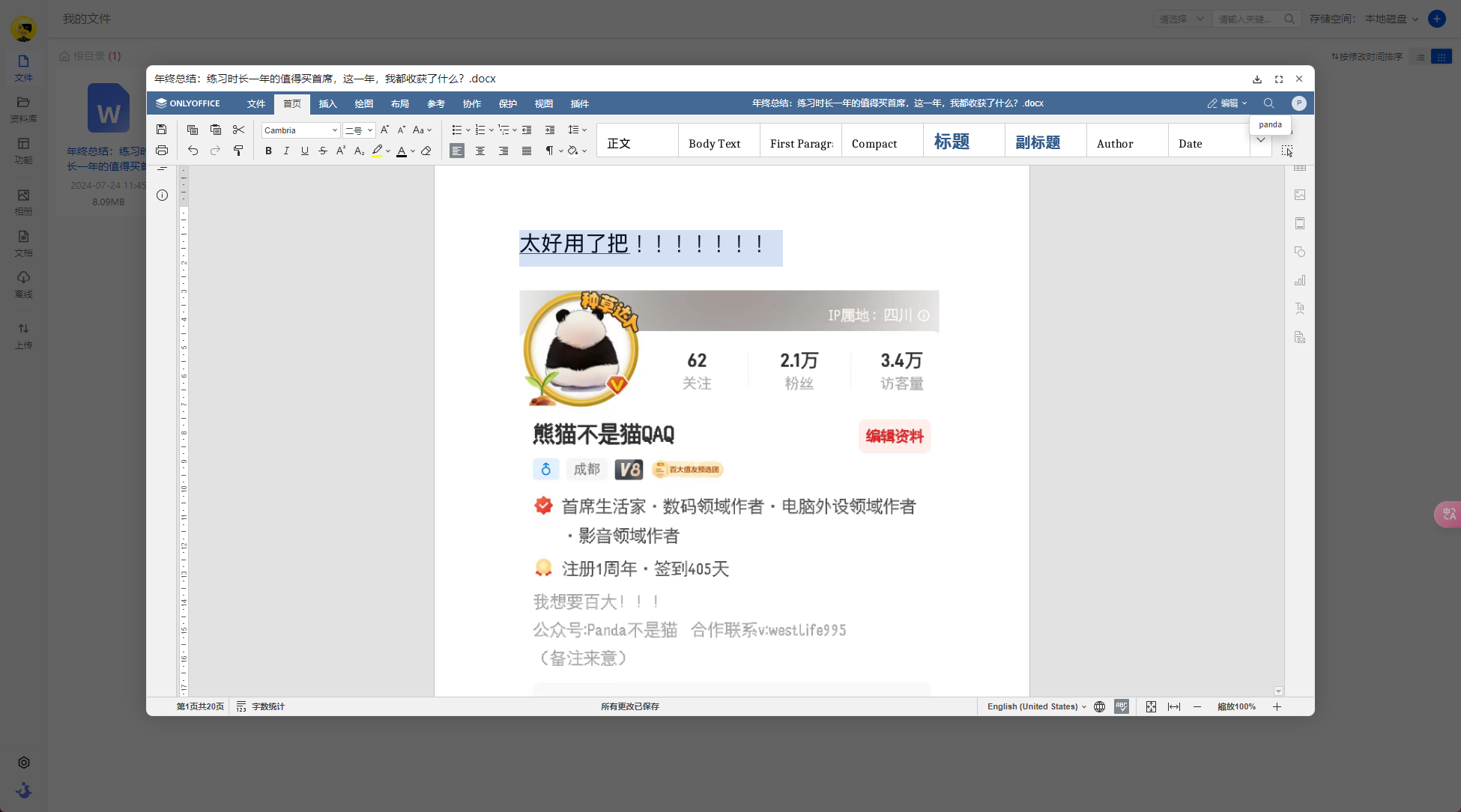The height and width of the screenshot is (812, 1461).
Task: Expand the bullet list options
Action: tap(468, 130)
